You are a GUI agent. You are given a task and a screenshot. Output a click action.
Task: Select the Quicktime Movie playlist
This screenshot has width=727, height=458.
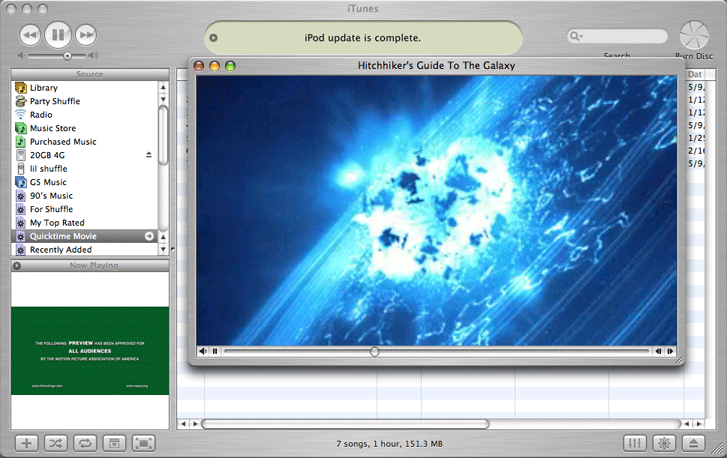pyautogui.click(x=84, y=236)
